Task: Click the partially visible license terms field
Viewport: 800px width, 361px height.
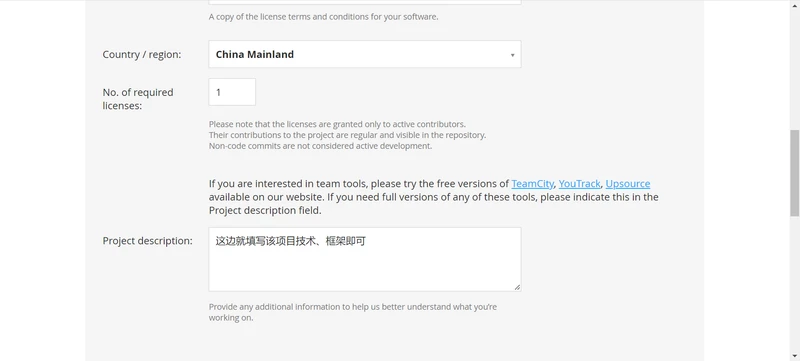Action: (364, 2)
